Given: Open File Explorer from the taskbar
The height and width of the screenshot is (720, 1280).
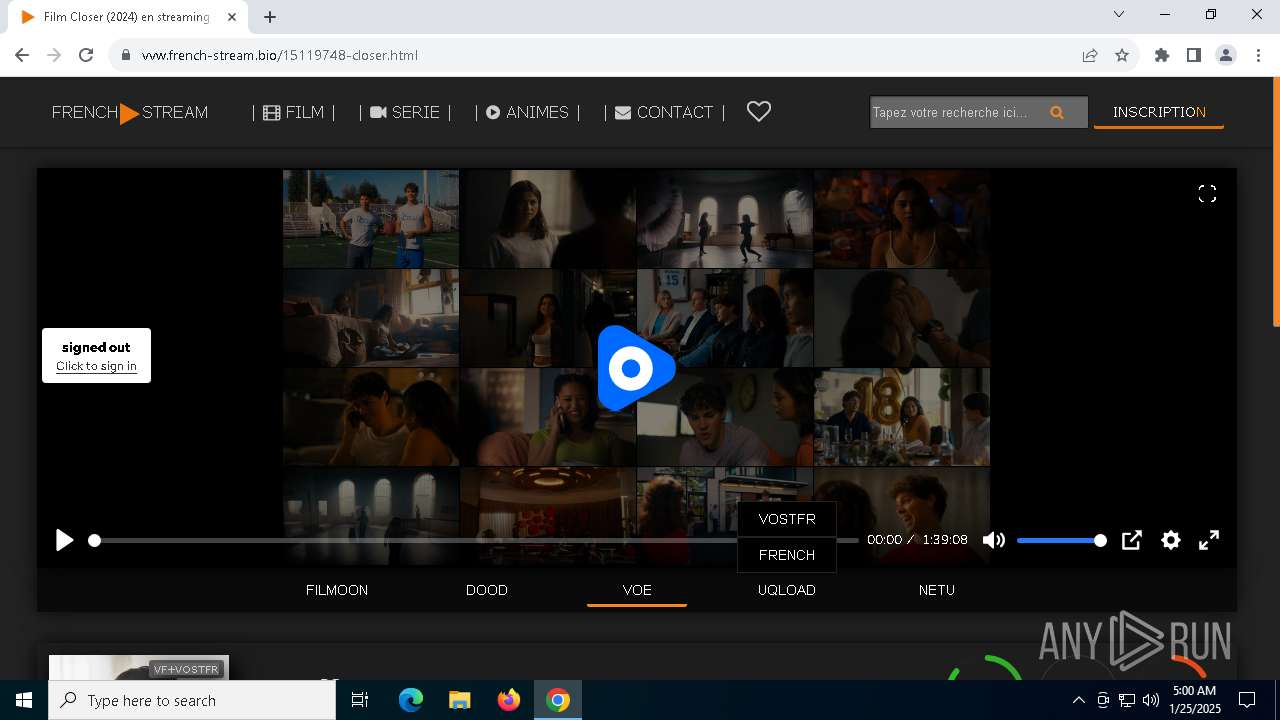Looking at the screenshot, I should 460,700.
